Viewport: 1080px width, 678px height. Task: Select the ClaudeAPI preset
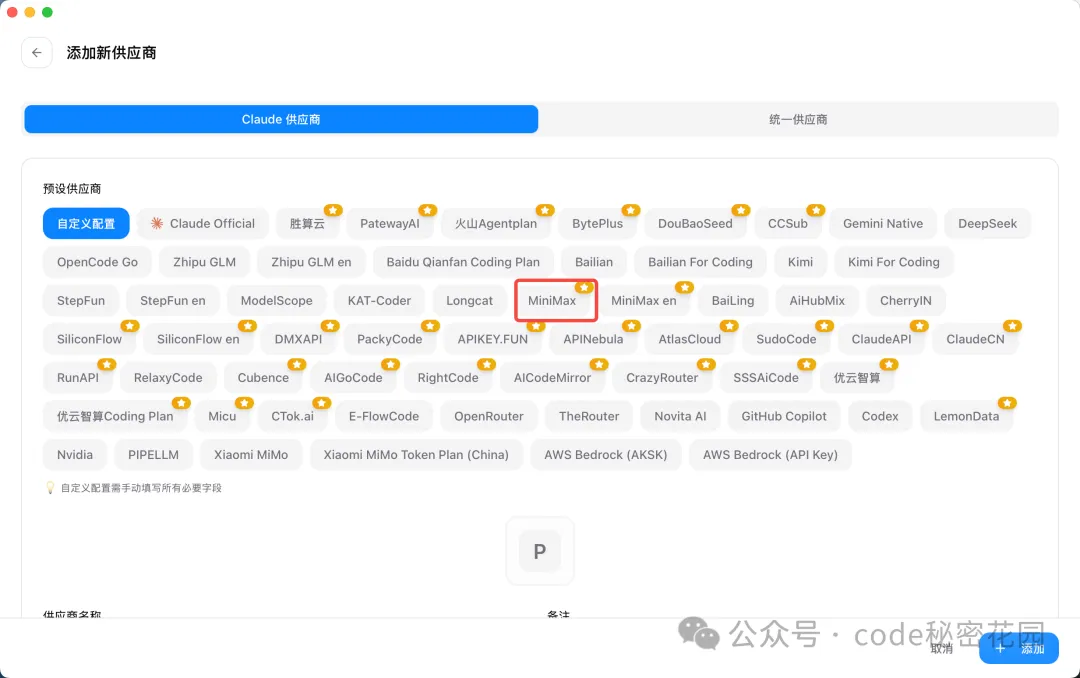pyautogui.click(x=882, y=339)
